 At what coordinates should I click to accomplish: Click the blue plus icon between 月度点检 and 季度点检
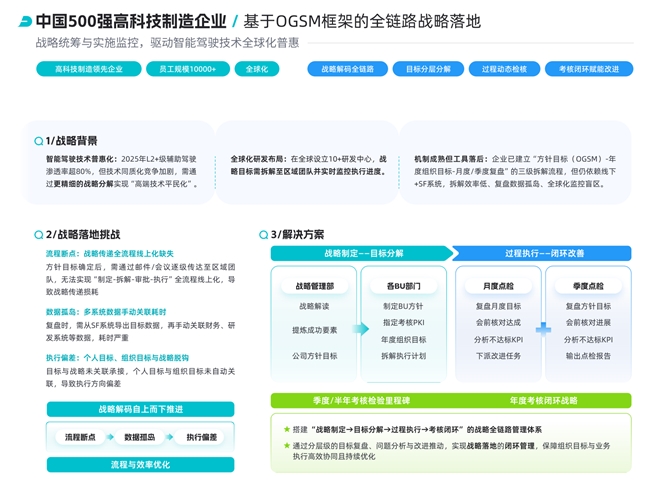coord(543,328)
